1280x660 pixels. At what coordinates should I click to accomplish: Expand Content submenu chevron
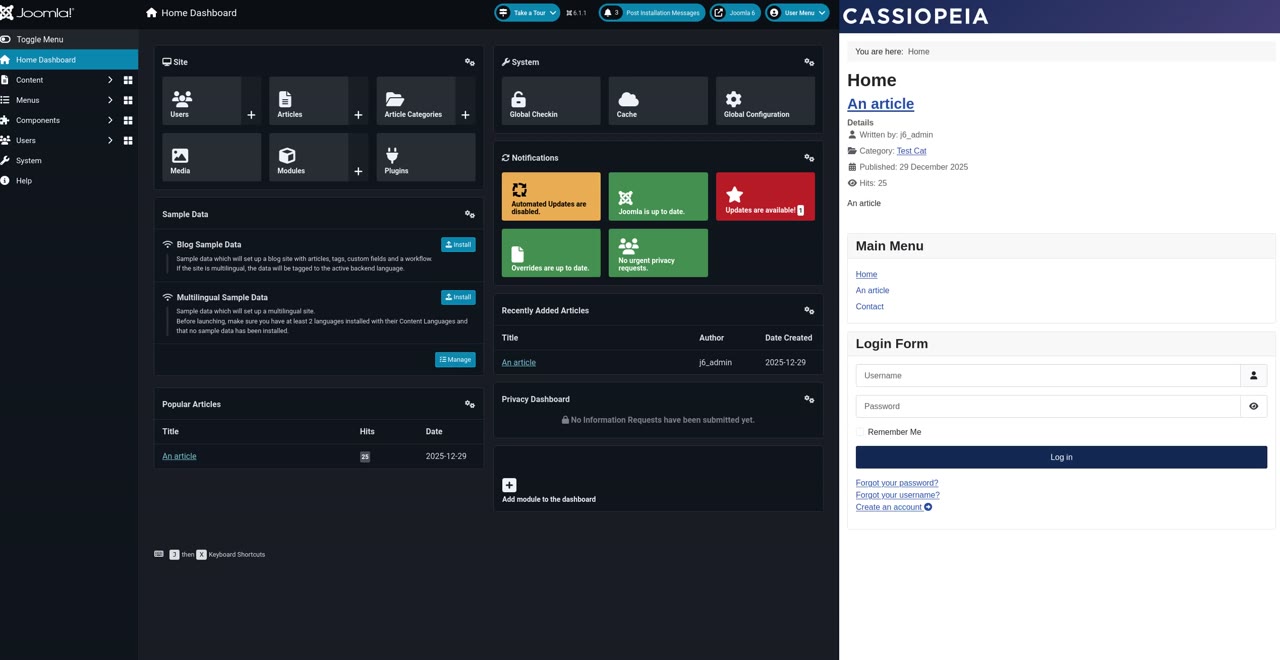pyautogui.click(x=110, y=80)
